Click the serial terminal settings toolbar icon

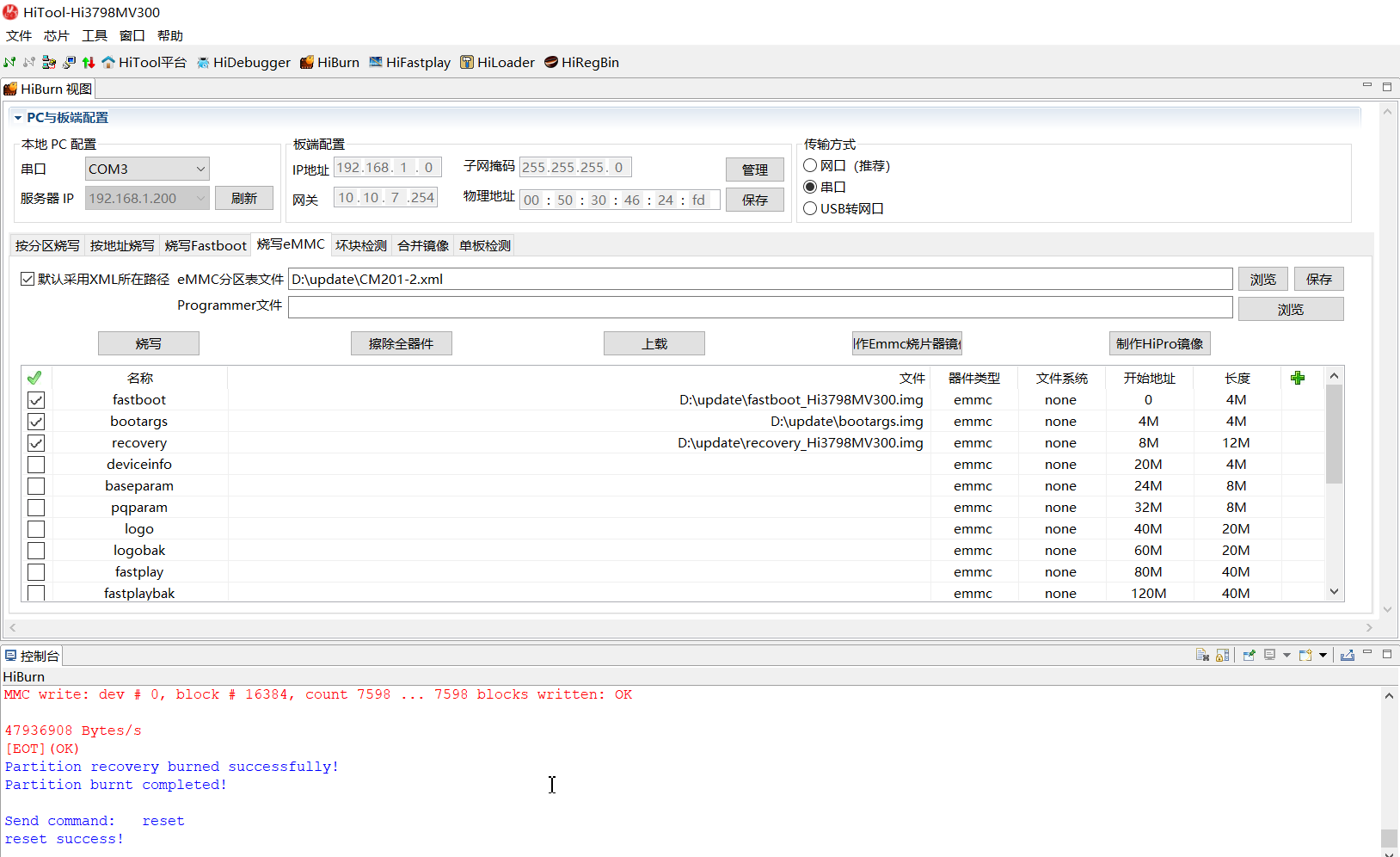pos(49,62)
